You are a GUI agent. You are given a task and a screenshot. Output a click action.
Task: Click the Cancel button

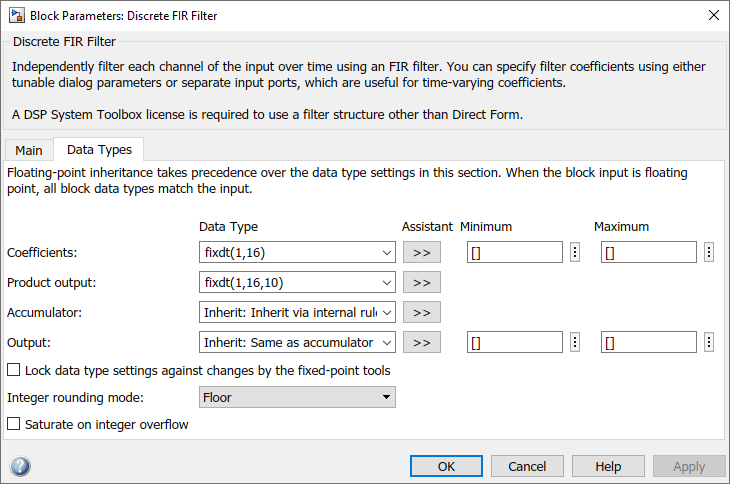[527, 466]
